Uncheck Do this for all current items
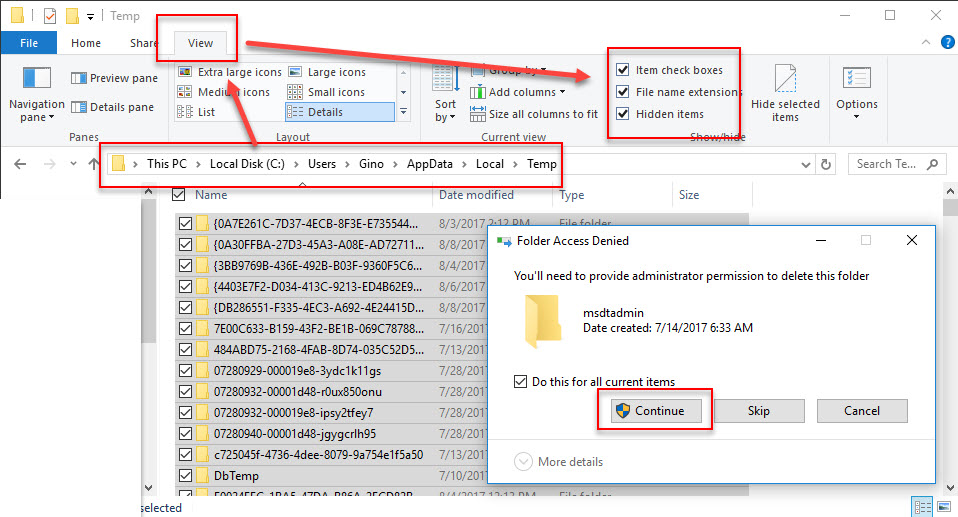This screenshot has width=958, height=517. coord(520,381)
